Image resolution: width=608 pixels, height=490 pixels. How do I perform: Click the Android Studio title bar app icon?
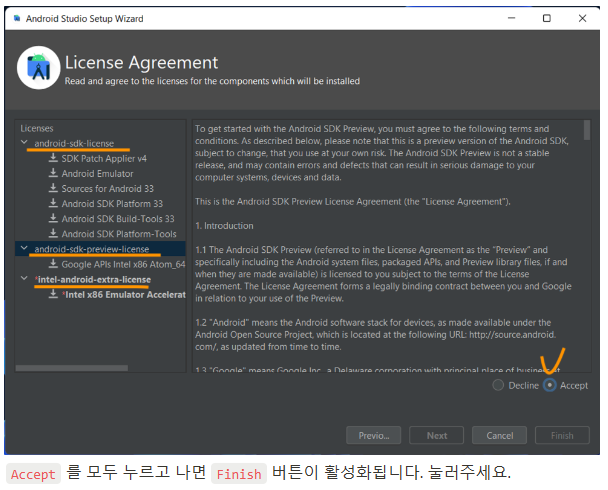(x=17, y=19)
